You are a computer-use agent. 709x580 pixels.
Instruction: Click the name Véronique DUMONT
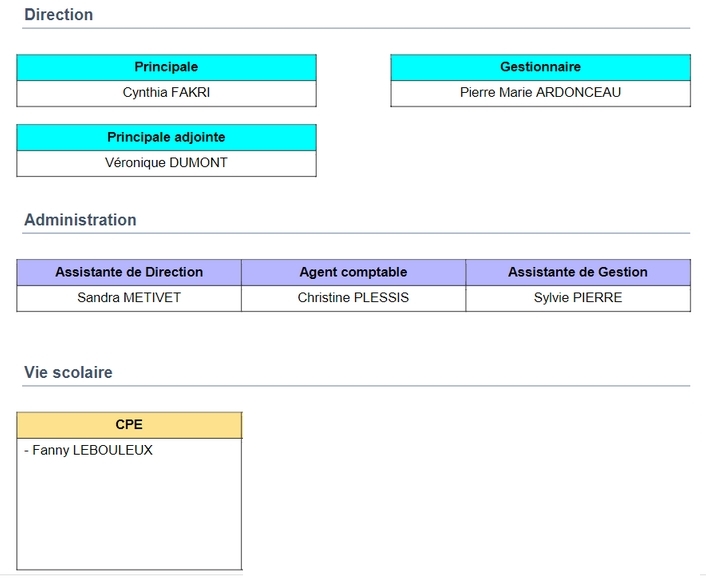pos(166,163)
